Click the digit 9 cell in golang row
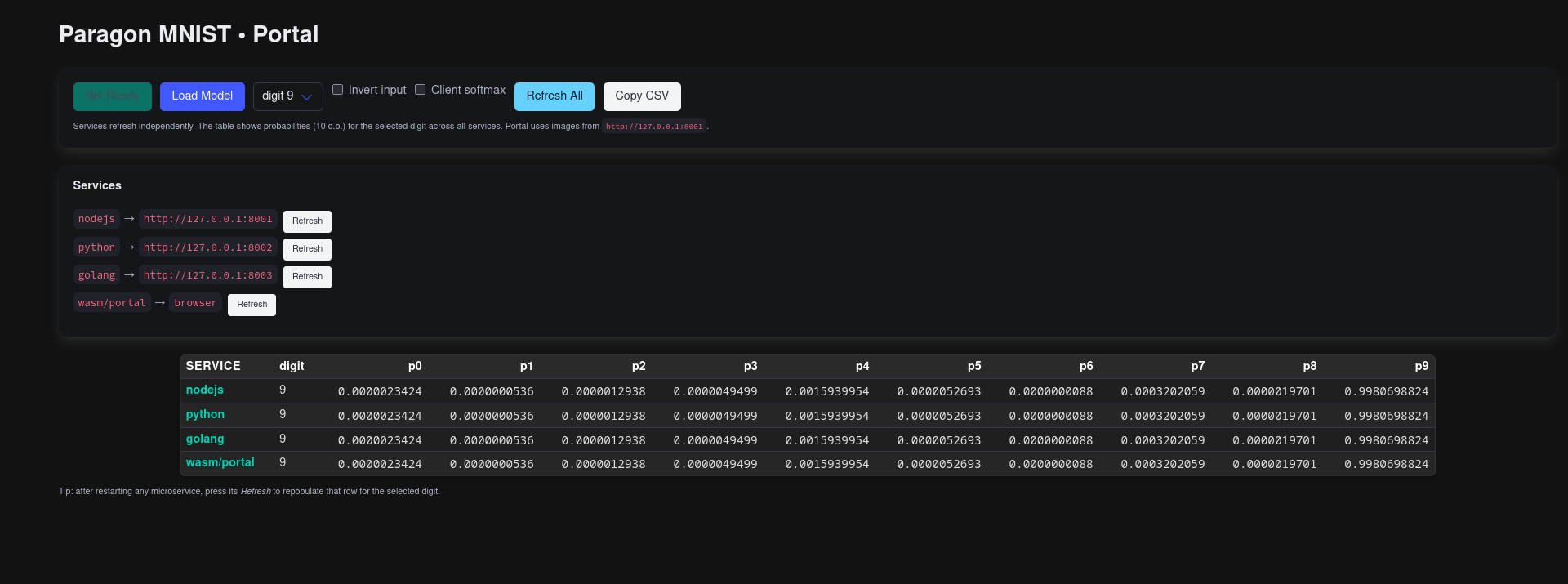 pos(283,439)
